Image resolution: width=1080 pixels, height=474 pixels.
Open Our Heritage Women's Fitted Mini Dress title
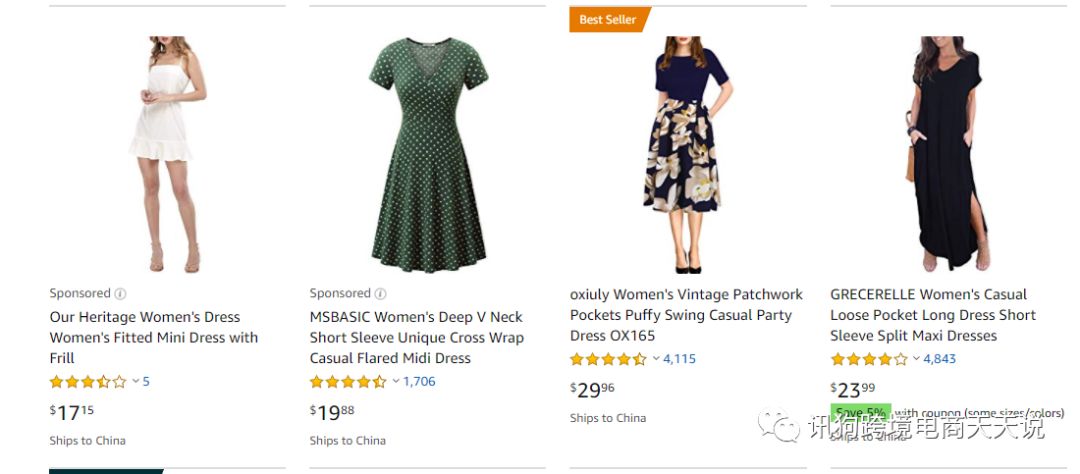pos(154,337)
